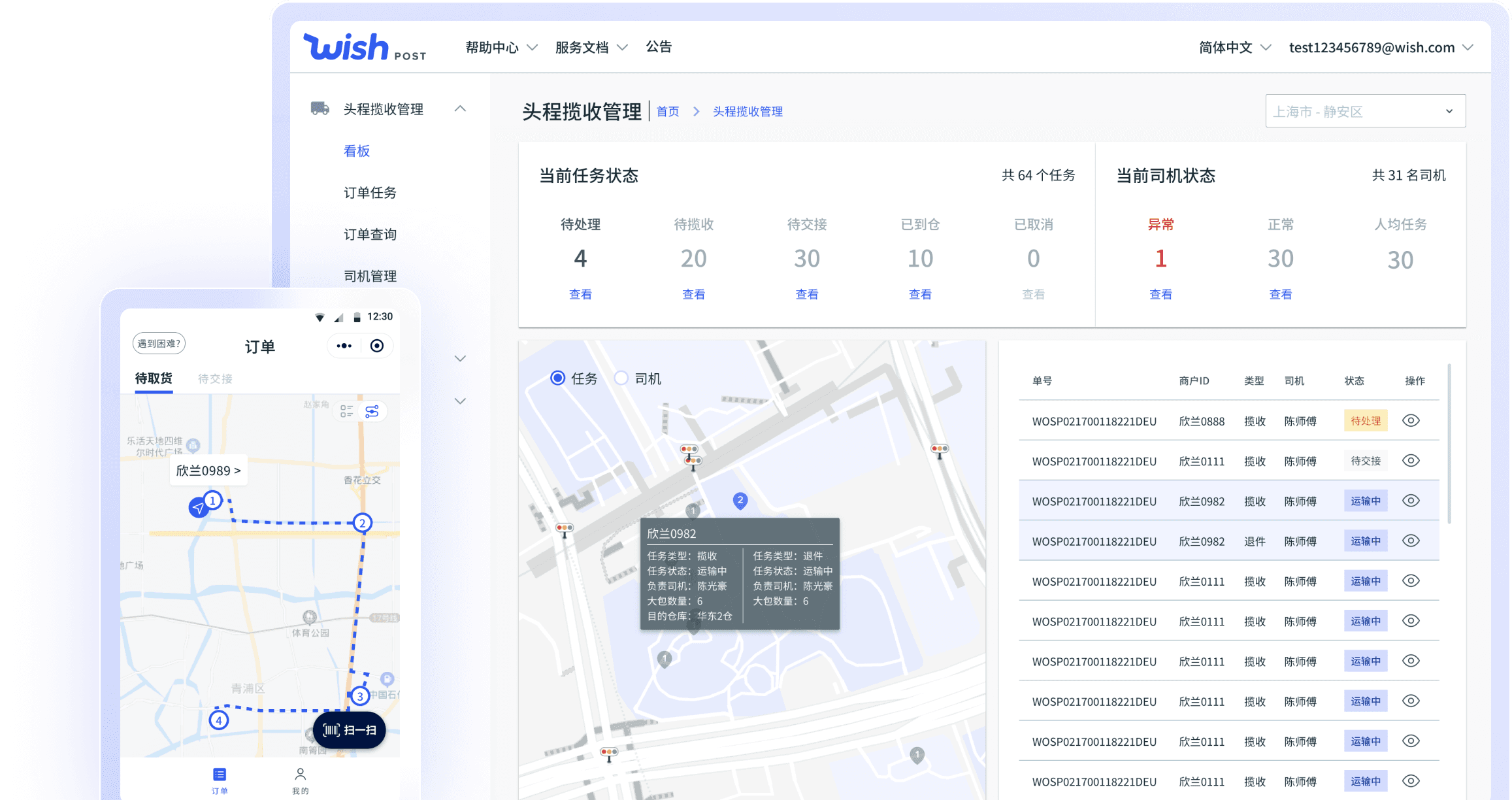Click the 单号 column header
Screen dimensions: 1512x800
[1042, 381]
